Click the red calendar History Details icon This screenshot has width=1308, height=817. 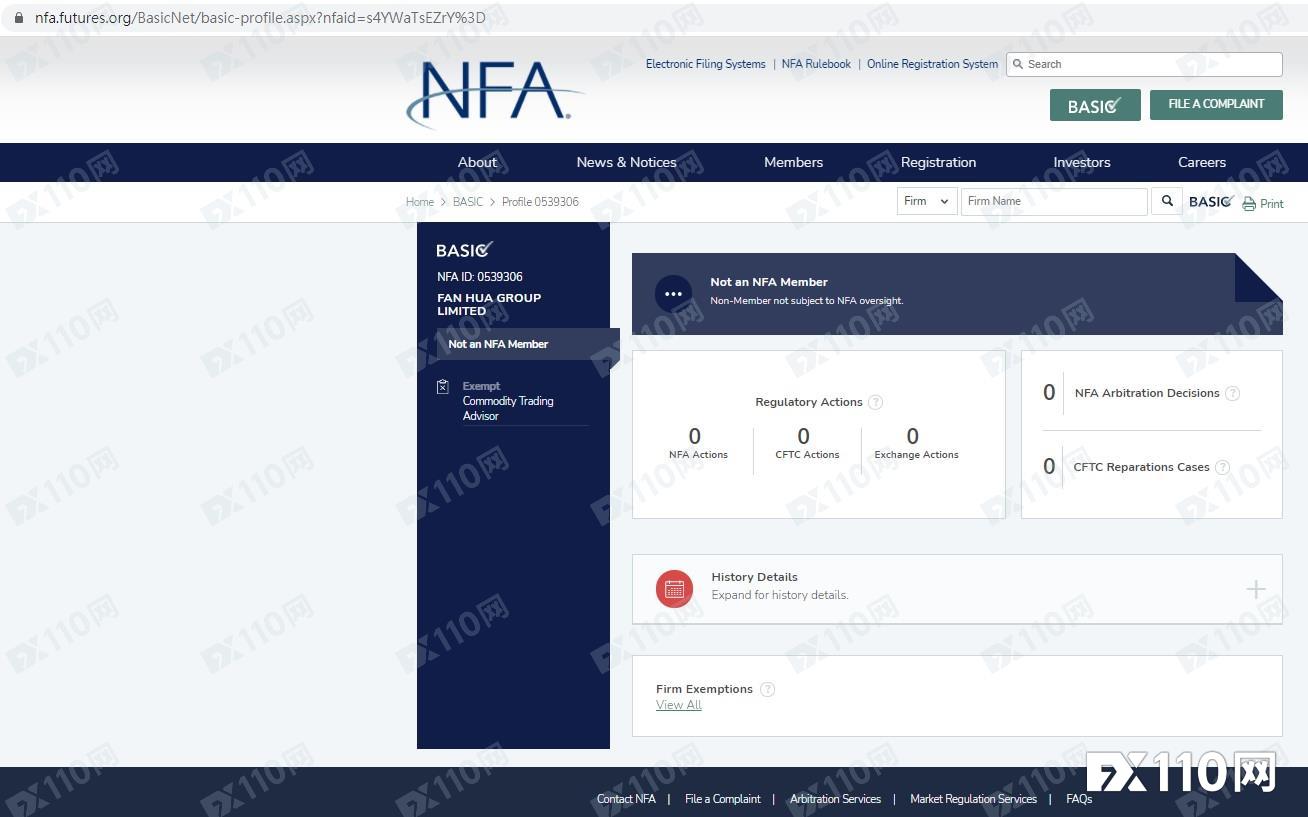click(674, 589)
